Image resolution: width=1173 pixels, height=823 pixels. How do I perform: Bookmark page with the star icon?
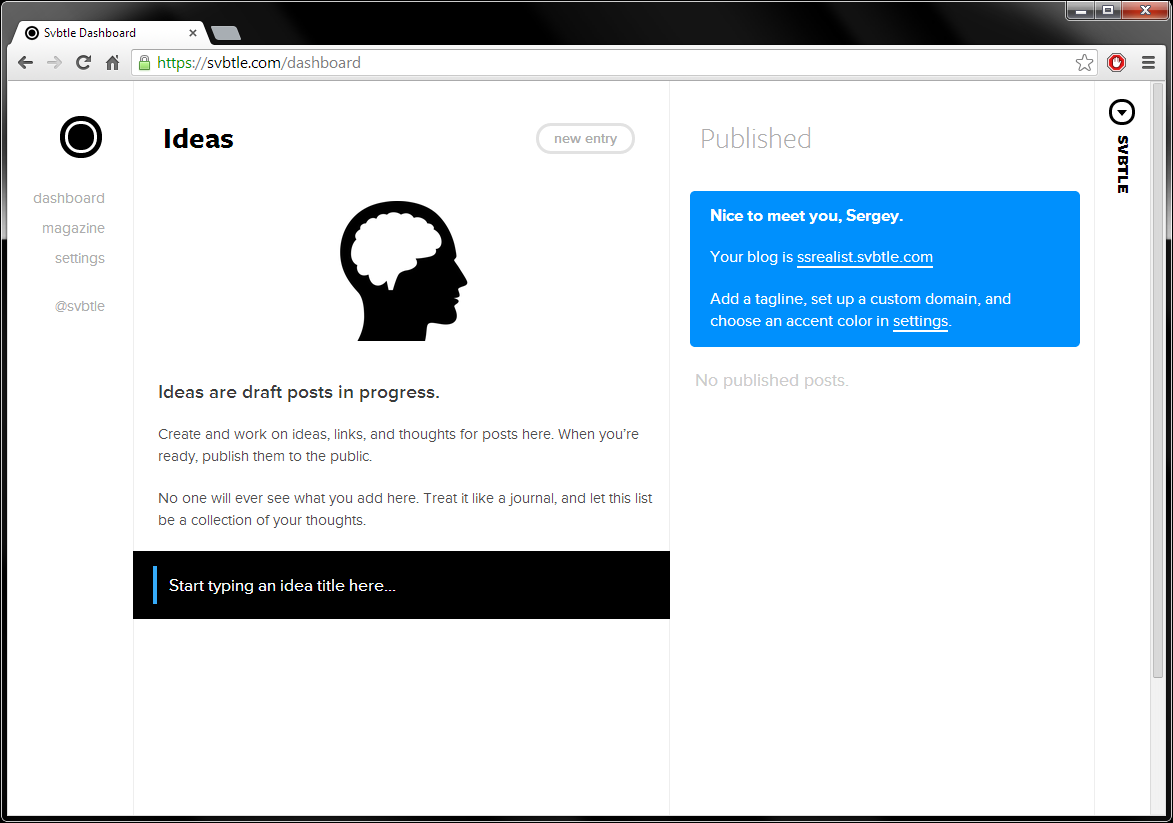[x=1084, y=63]
